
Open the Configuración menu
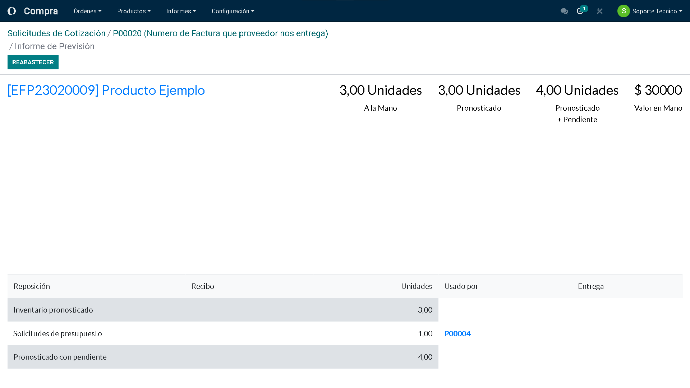coord(232,11)
